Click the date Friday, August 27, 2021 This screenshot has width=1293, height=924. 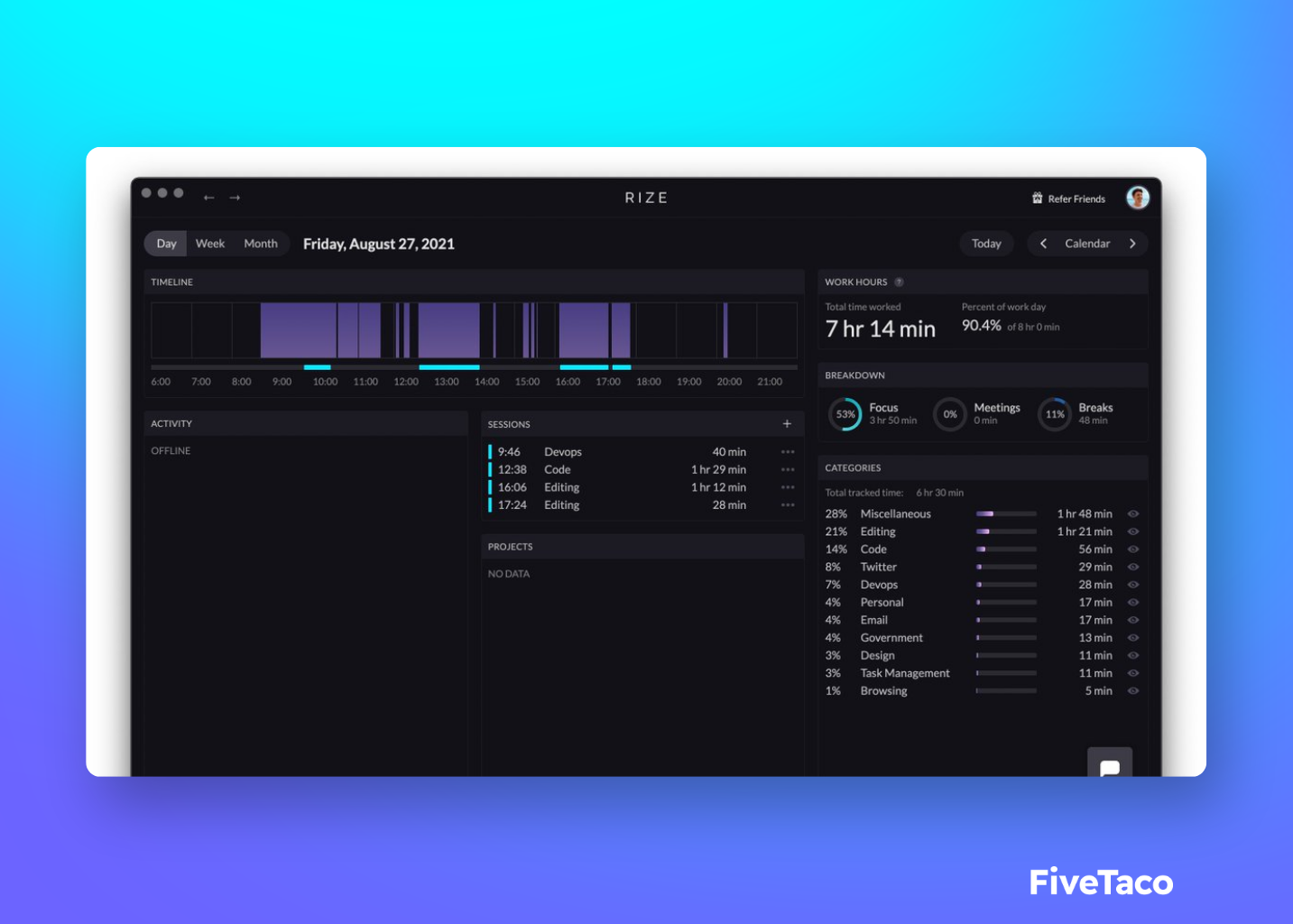tap(379, 244)
